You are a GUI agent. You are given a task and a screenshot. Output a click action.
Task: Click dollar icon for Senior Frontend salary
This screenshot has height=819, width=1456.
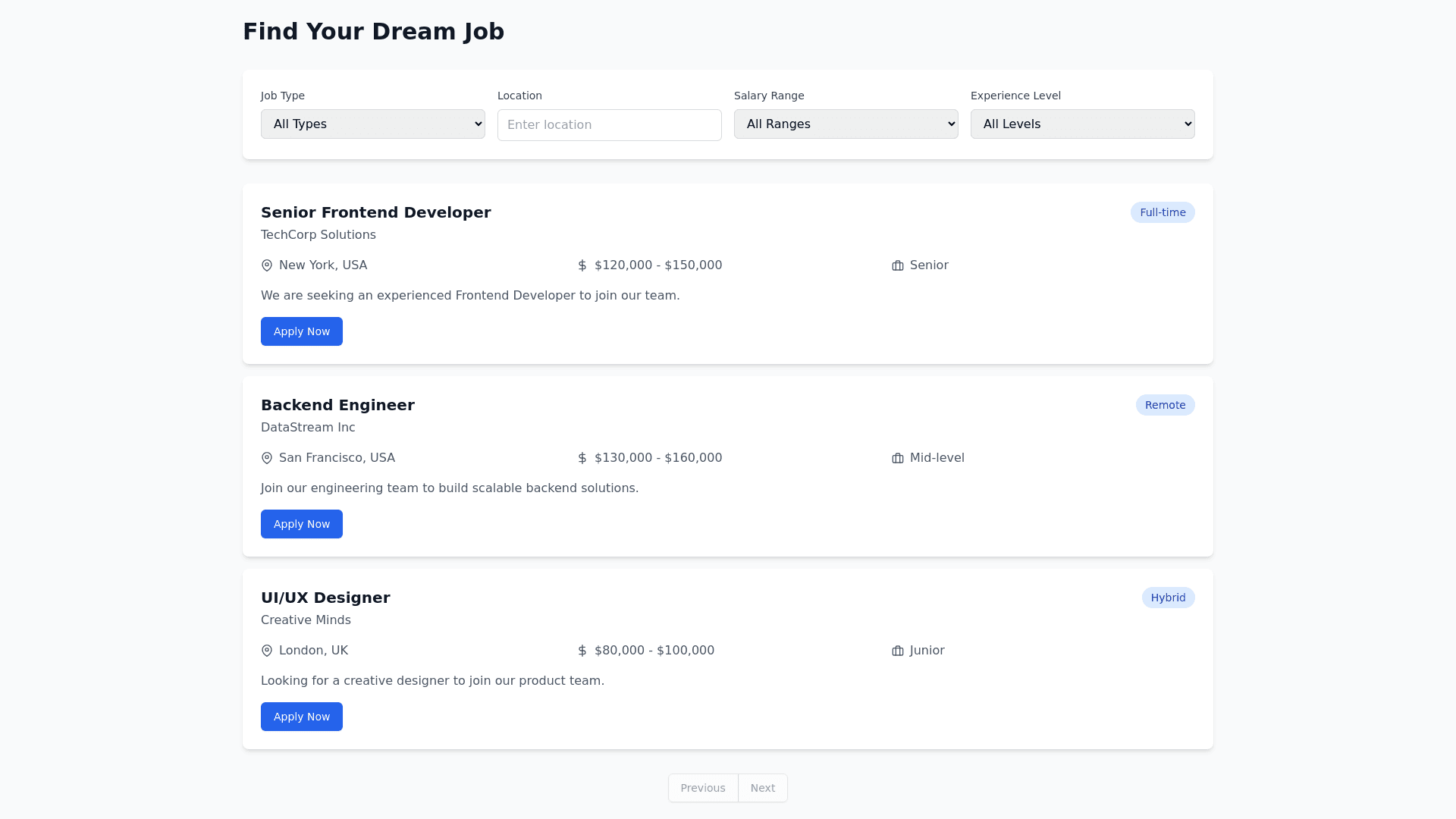point(582,265)
